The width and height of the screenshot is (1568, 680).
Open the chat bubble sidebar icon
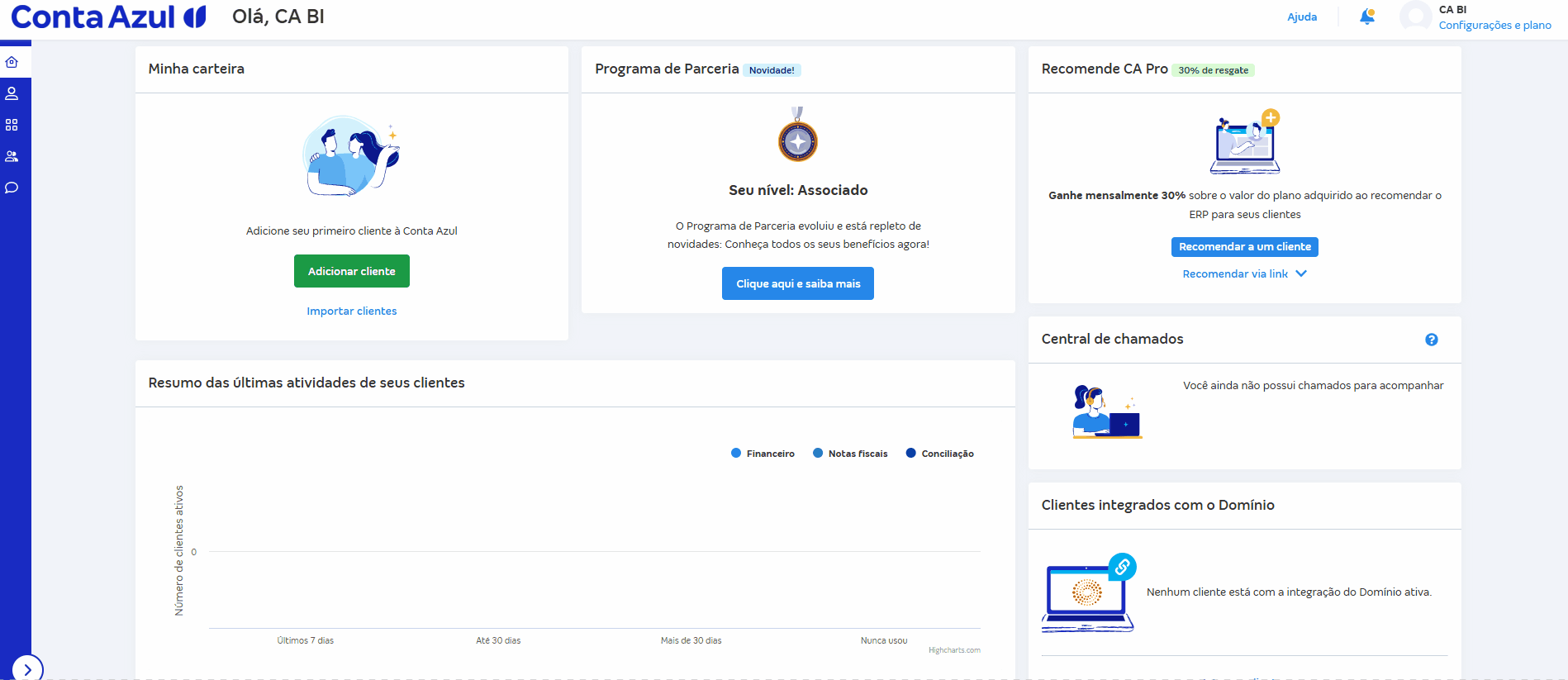pos(12,188)
